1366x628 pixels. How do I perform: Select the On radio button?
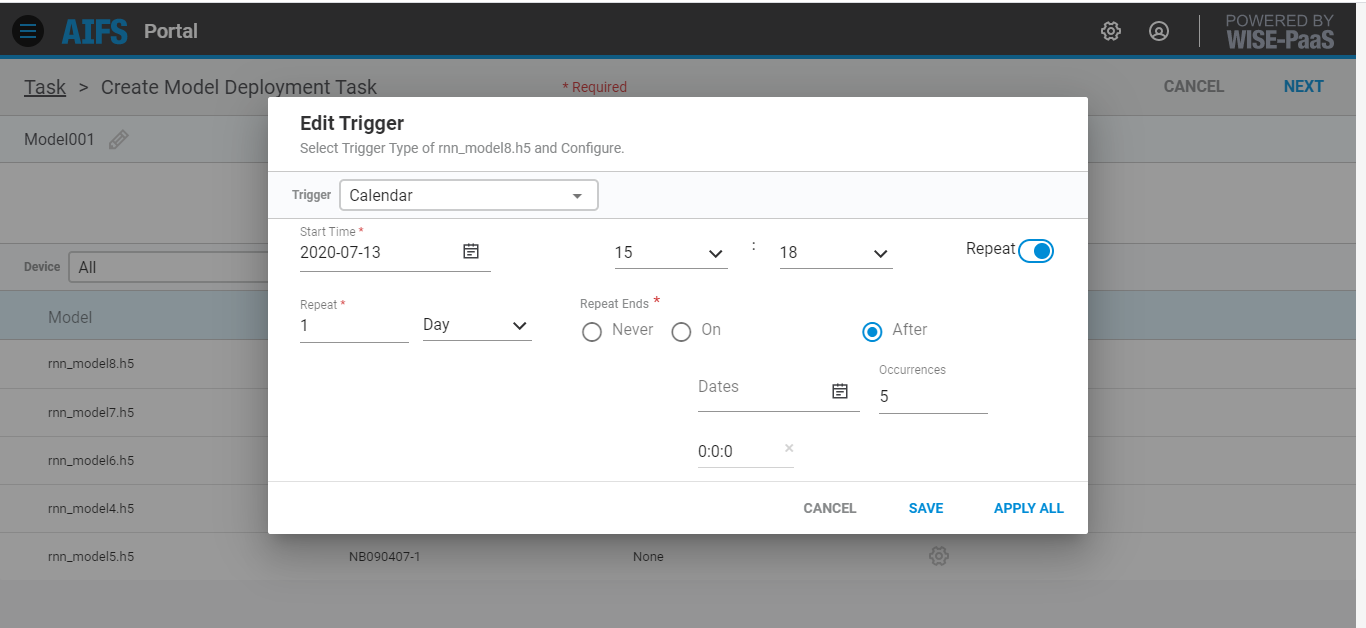[x=681, y=331]
